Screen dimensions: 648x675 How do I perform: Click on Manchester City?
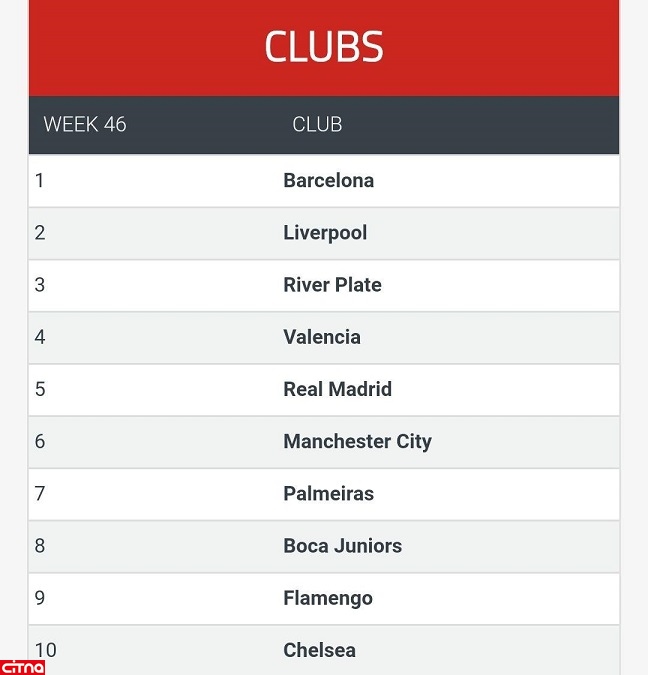(x=357, y=441)
